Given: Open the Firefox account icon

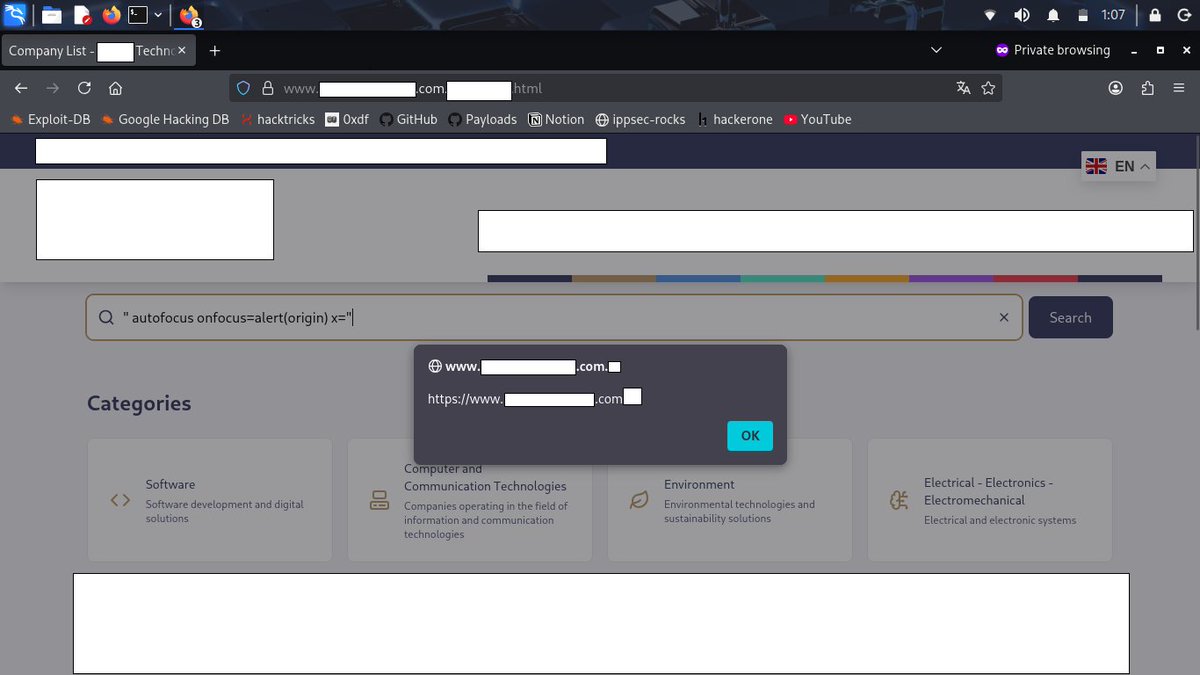Looking at the screenshot, I should (x=1115, y=88).
